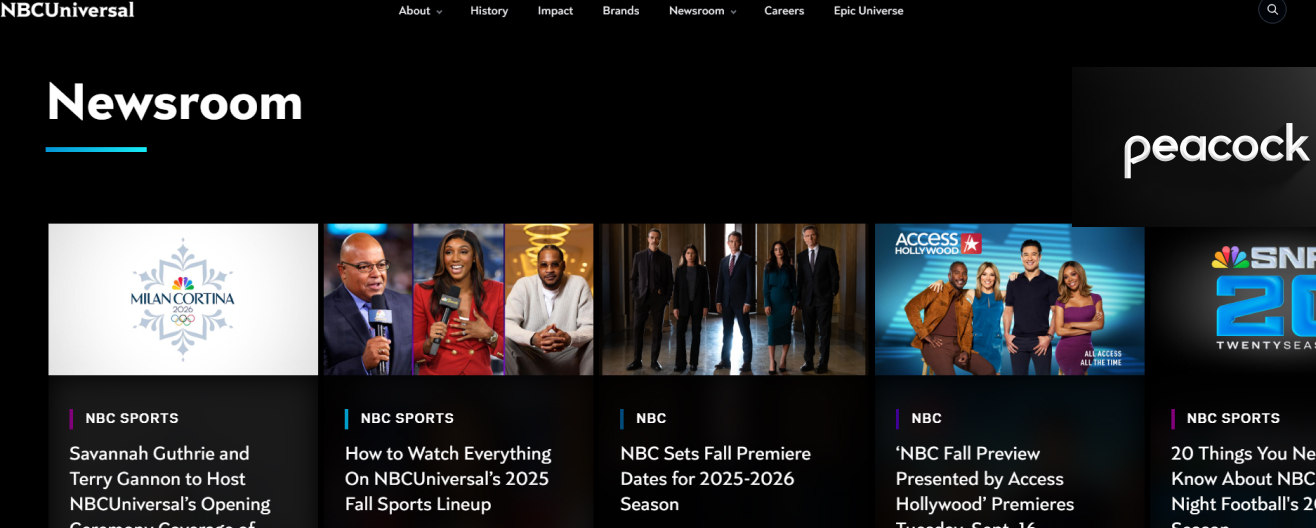This screenshot has height=528, width=1316.
Task: Open the sports broadcasters collage thumbnail
Action: click(458, 299)
